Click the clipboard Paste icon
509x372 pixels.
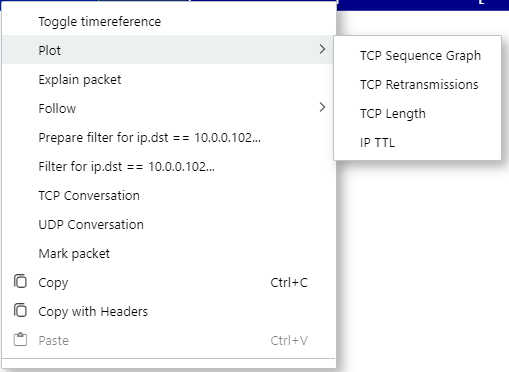pyautogui.click(x=20, y=339)
